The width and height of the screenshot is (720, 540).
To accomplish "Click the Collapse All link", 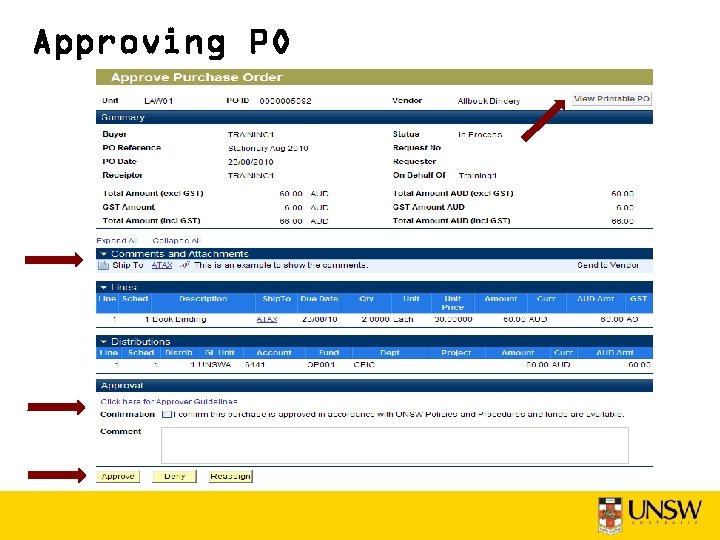I will [x=177, y=241].
